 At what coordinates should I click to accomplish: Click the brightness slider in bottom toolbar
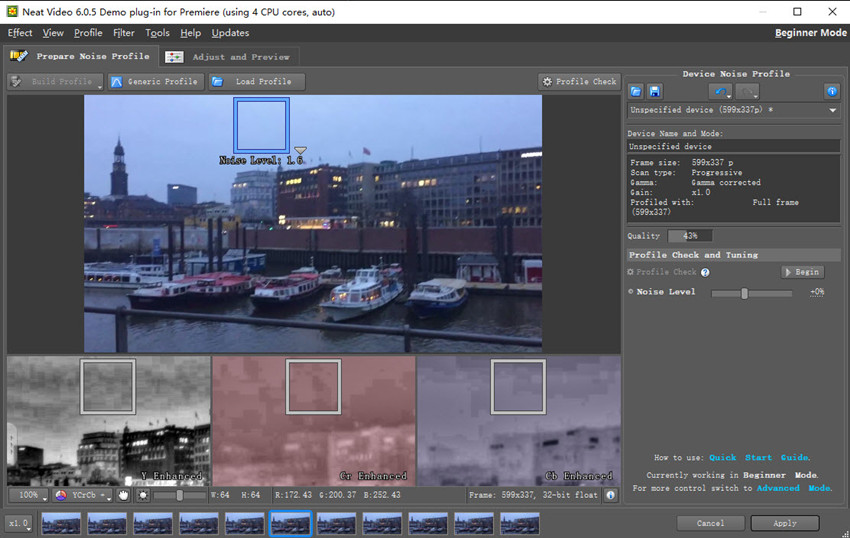tap(179, 495)
